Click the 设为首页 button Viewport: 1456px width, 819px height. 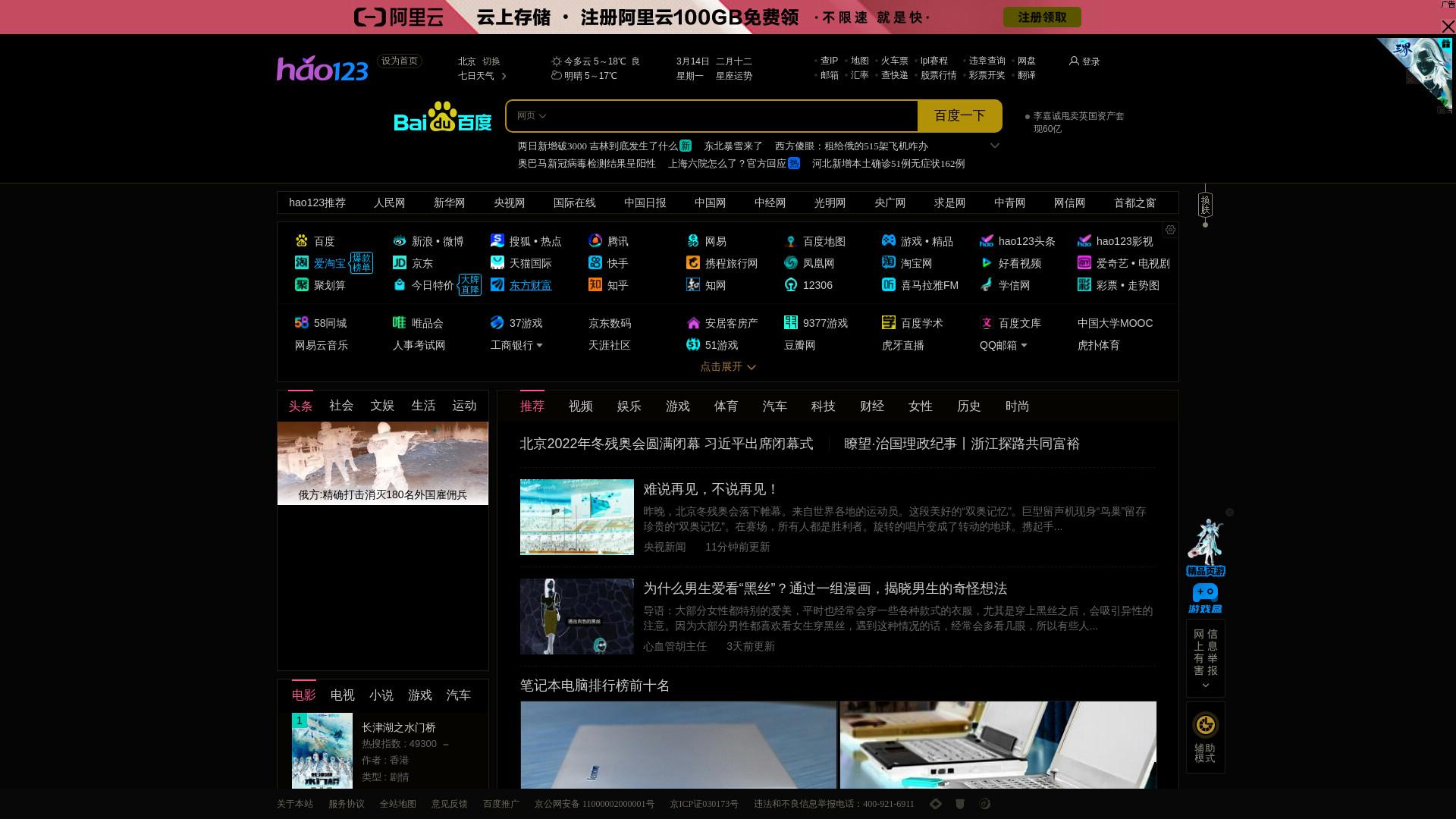400,61
